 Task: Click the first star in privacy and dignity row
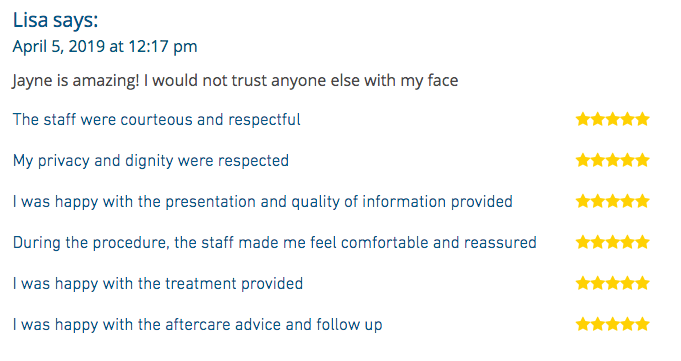[x=583, y=160]
